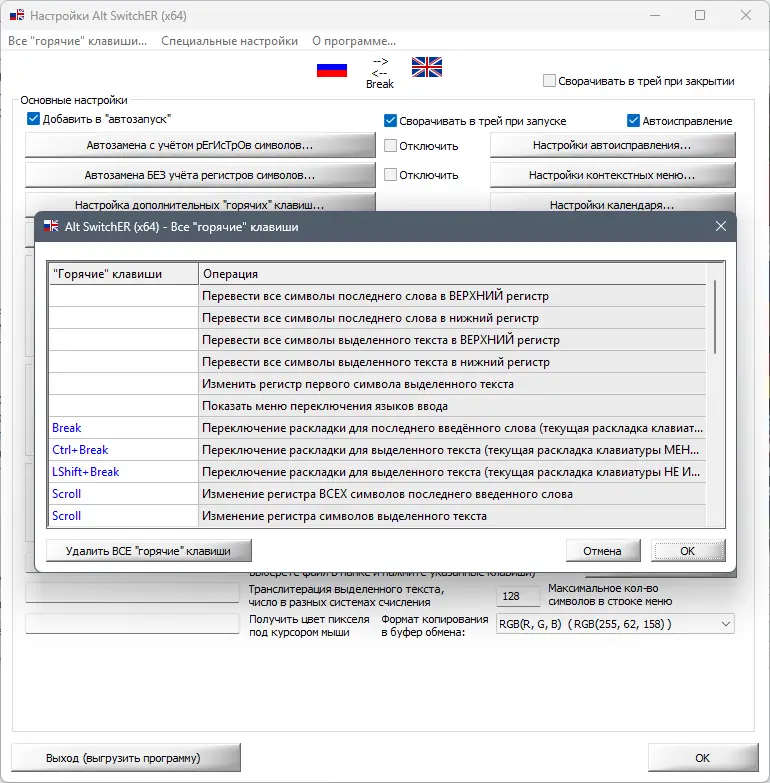Click the 'Операция' column header
Image resolution: width=770 pixels, height=783 pixels.
tap(452, 274)
